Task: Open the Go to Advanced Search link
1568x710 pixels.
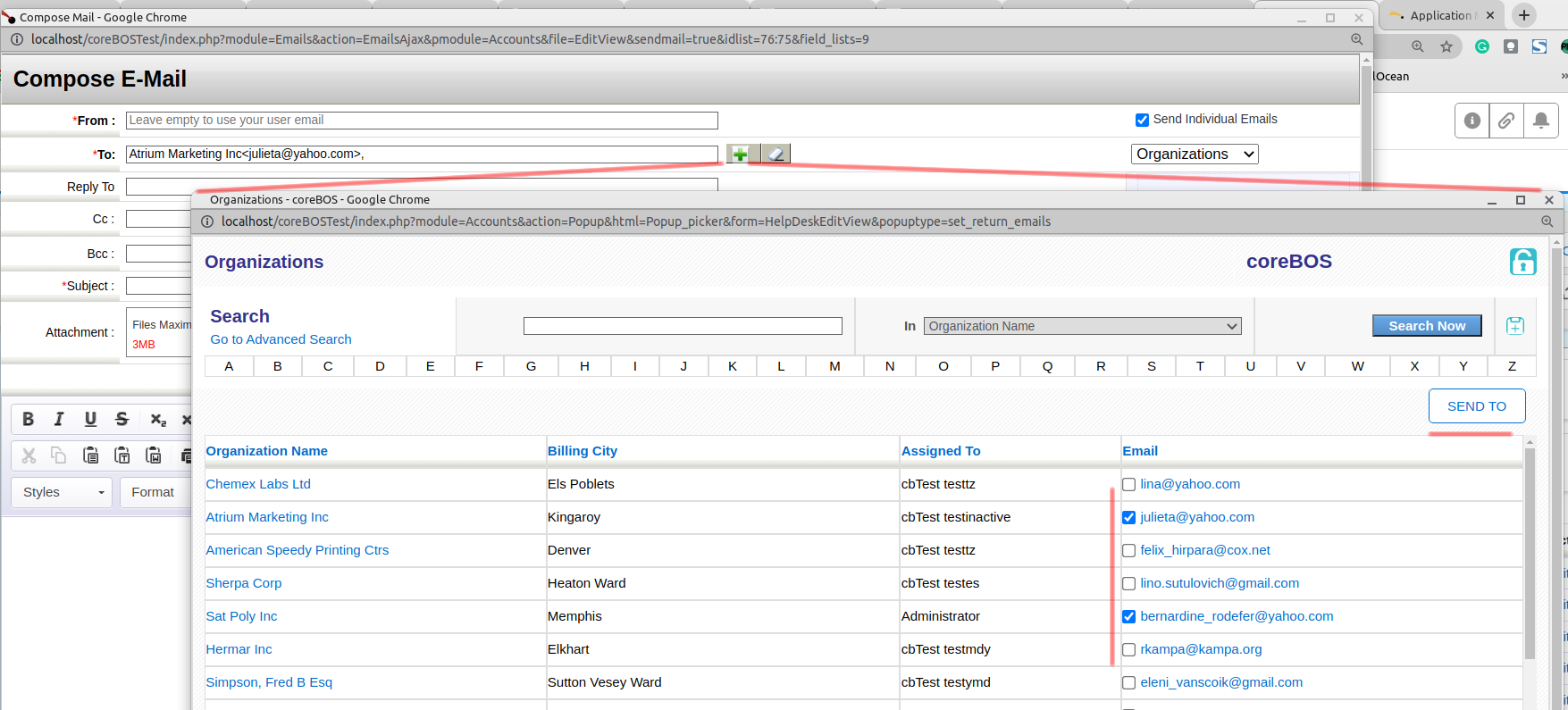Action: pos(281,339)
